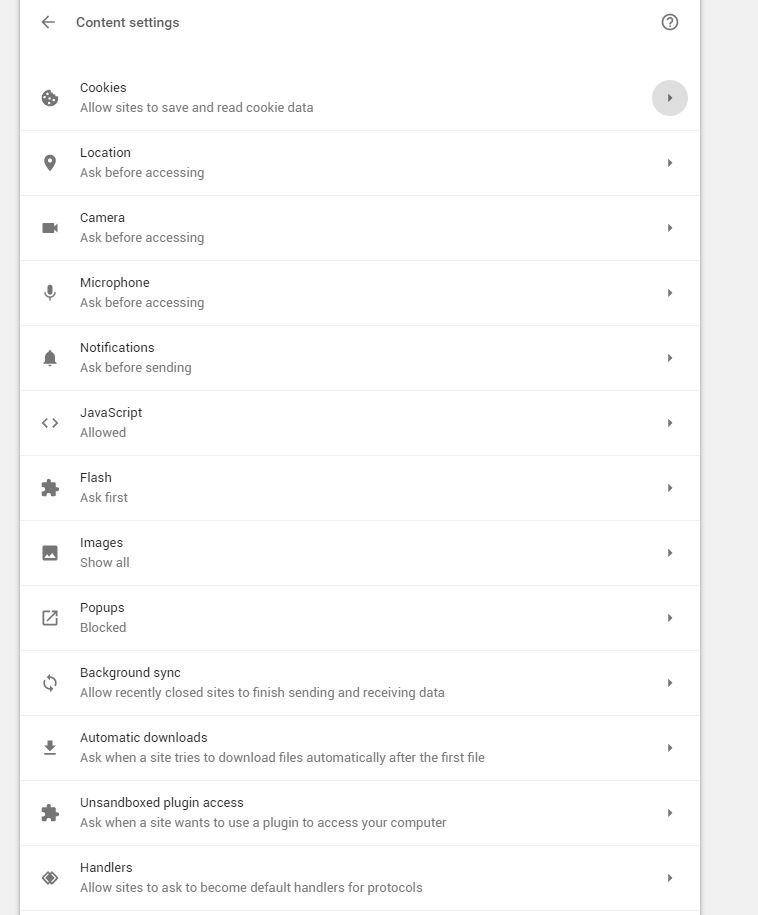Click the Images picture icon
Screen dimensions: 758x915
tap(50, 553)
